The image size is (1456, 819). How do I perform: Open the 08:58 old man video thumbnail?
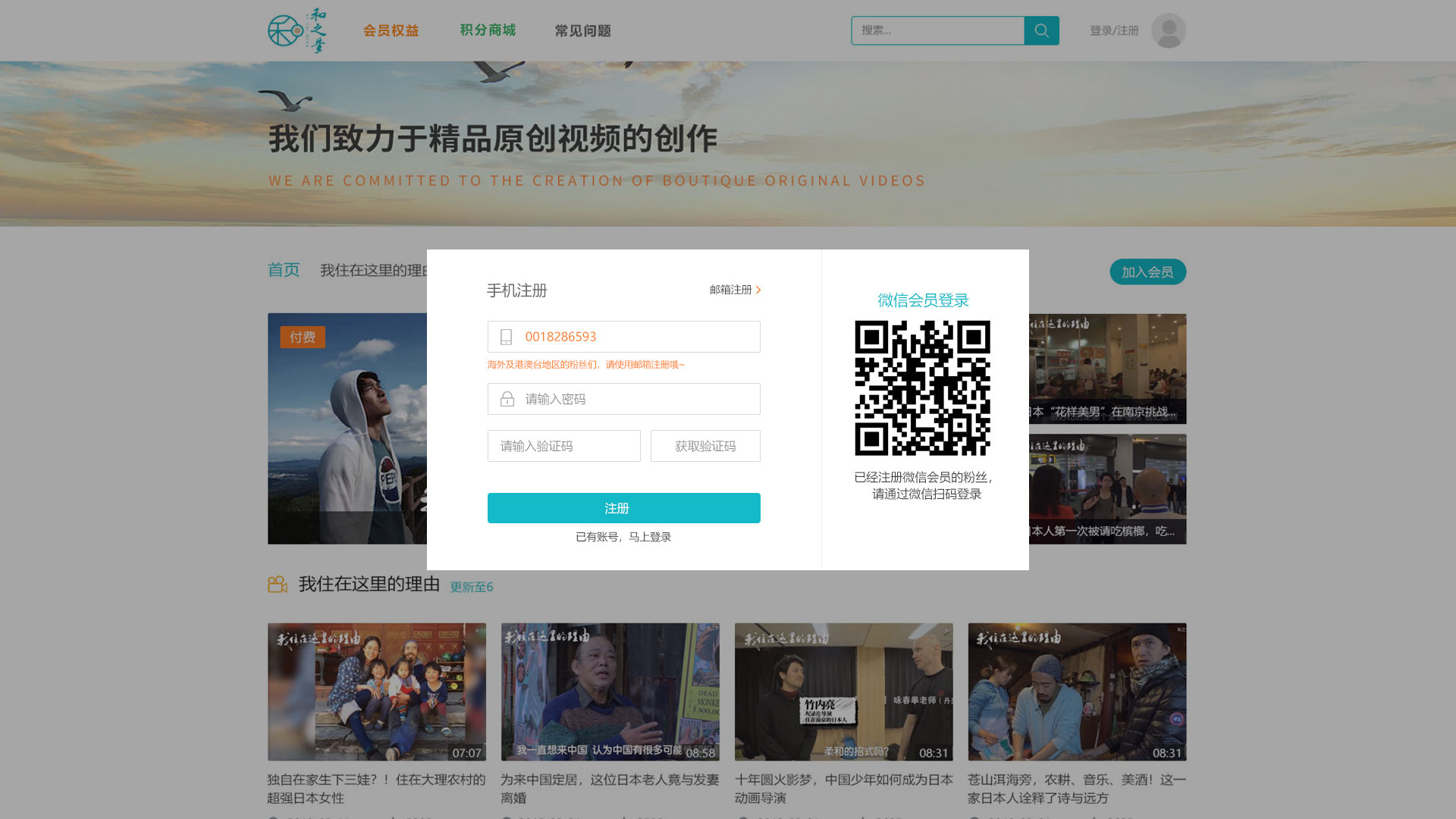(x=610, y=692)
